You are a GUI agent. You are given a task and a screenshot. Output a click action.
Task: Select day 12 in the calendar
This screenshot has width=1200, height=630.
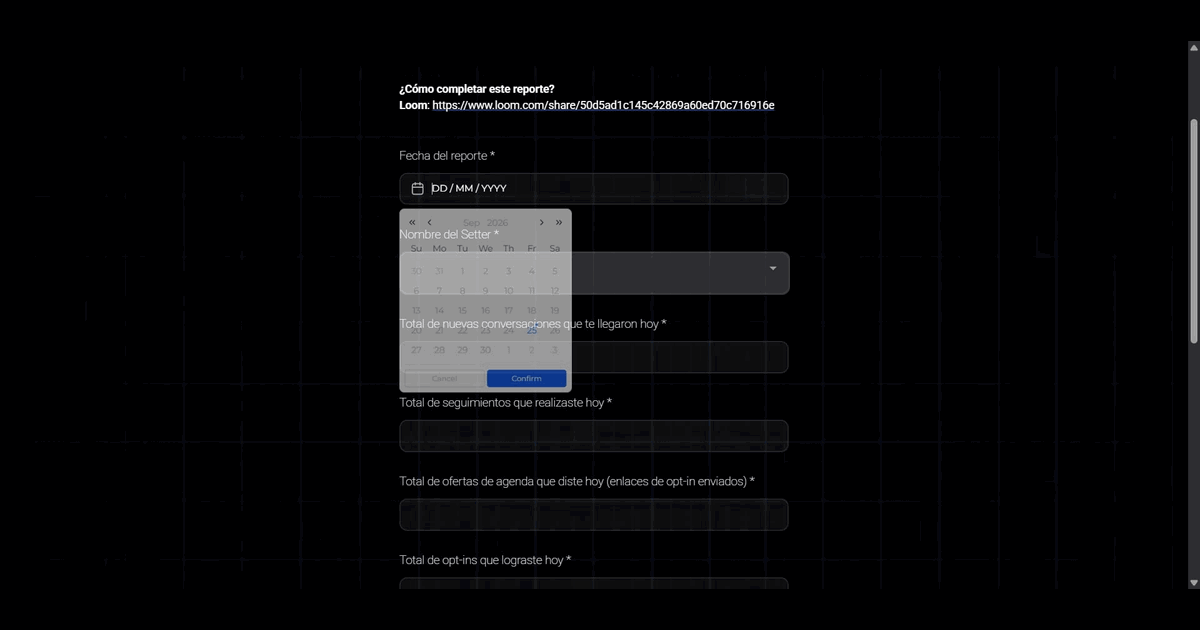(554, 290)
